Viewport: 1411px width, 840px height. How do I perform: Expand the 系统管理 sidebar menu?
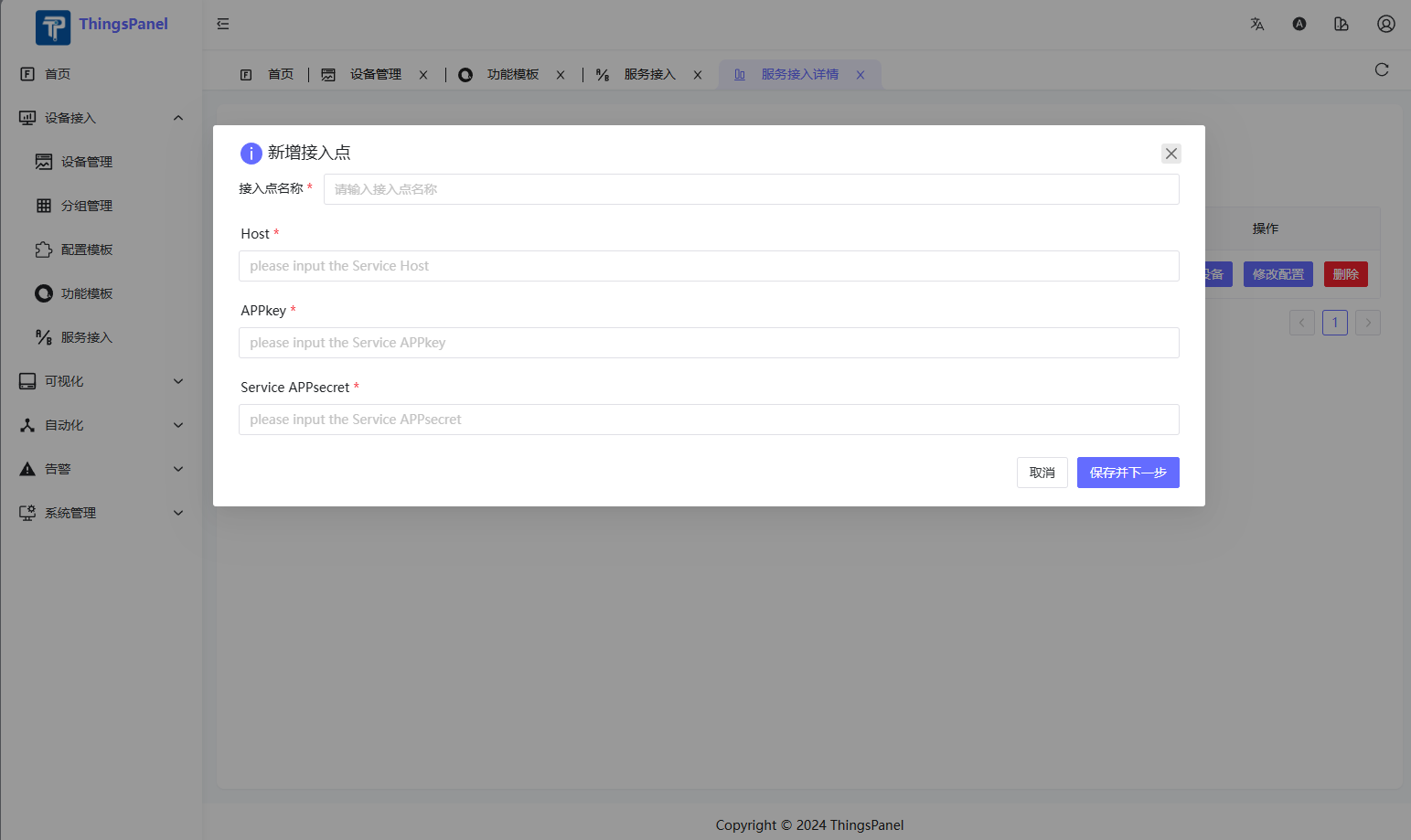pyautogui.click(x=178, y=513)
